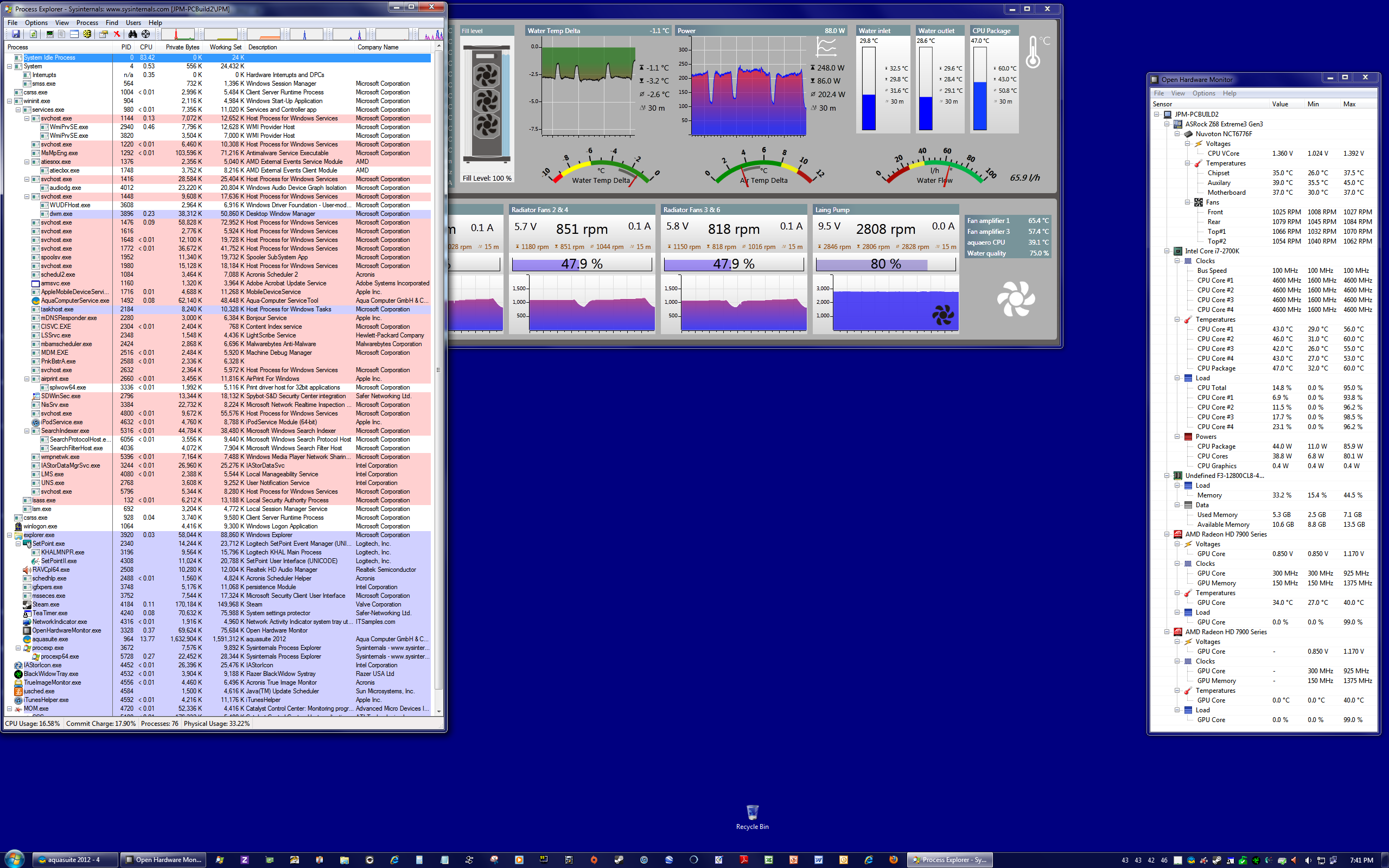Click the binoculars Find Handle icon
Viewport: 1389px width, 868px height.
(x=132, y=34)
